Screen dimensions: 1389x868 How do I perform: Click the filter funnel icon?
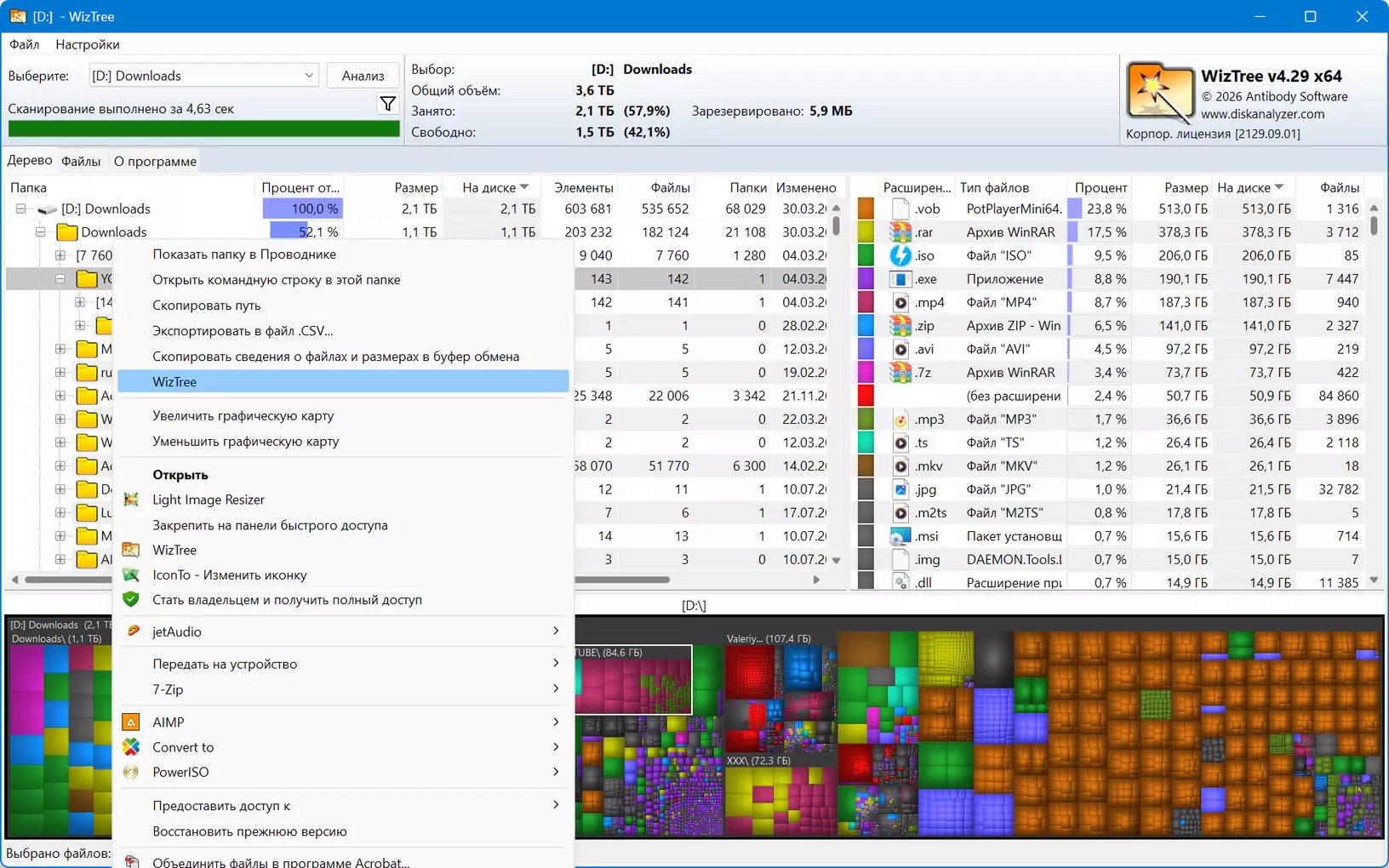click(387, 104)
